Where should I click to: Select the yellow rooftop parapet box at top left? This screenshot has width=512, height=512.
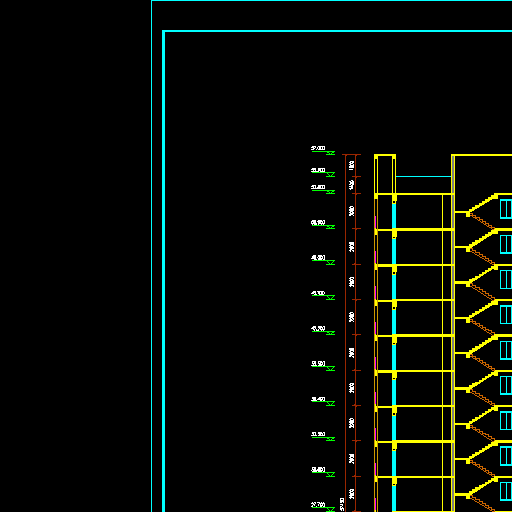385,174
